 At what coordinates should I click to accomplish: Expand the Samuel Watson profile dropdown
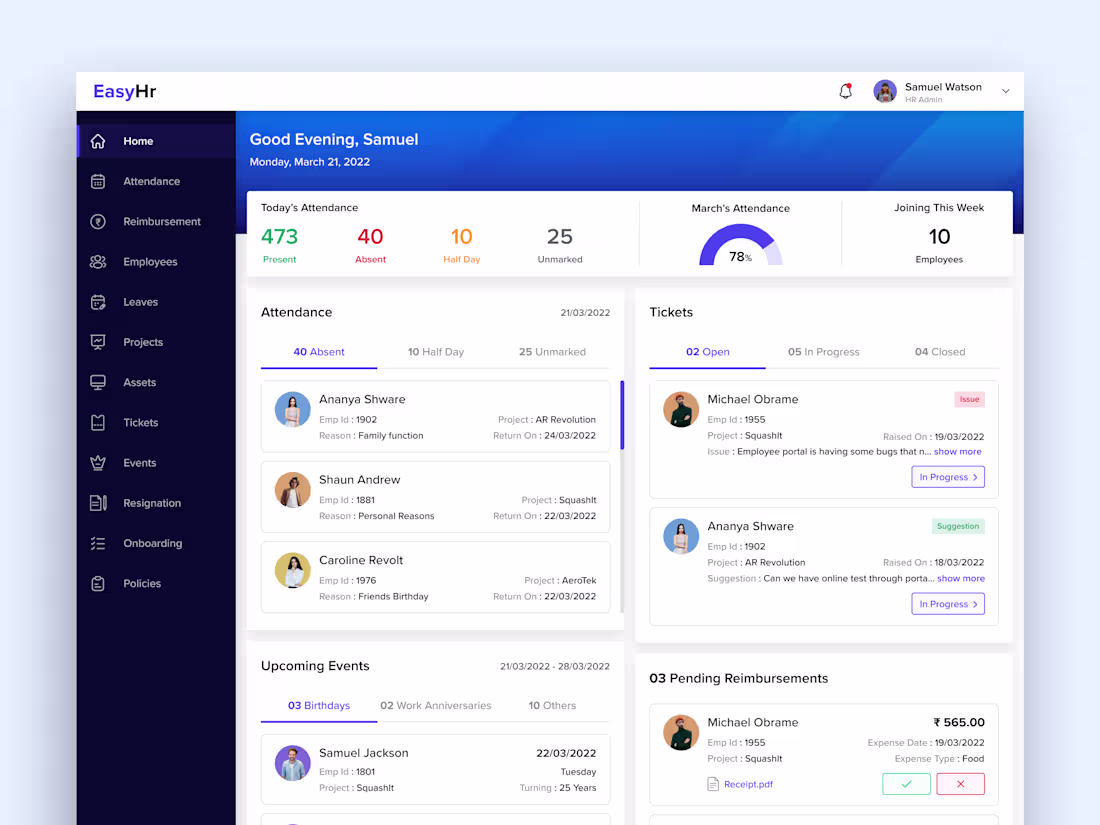(x=1005, y=90)
